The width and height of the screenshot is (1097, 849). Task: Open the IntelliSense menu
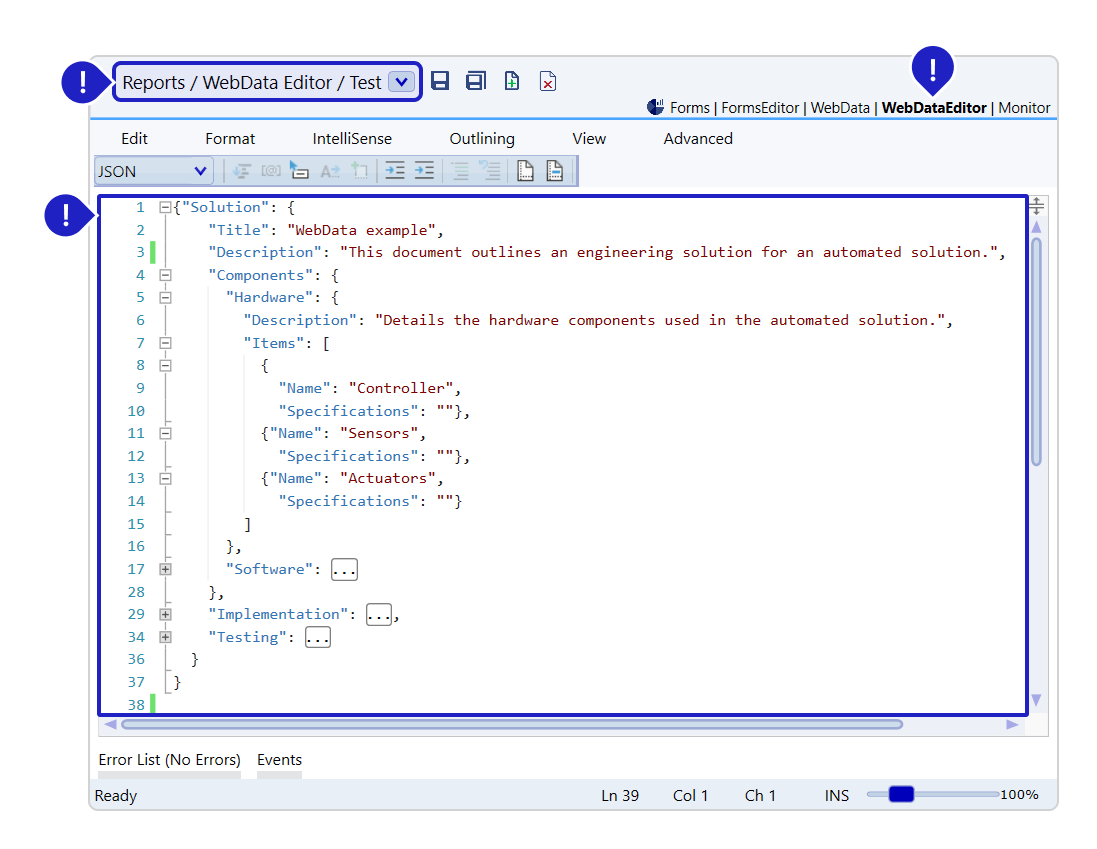(x=352, y=139)
